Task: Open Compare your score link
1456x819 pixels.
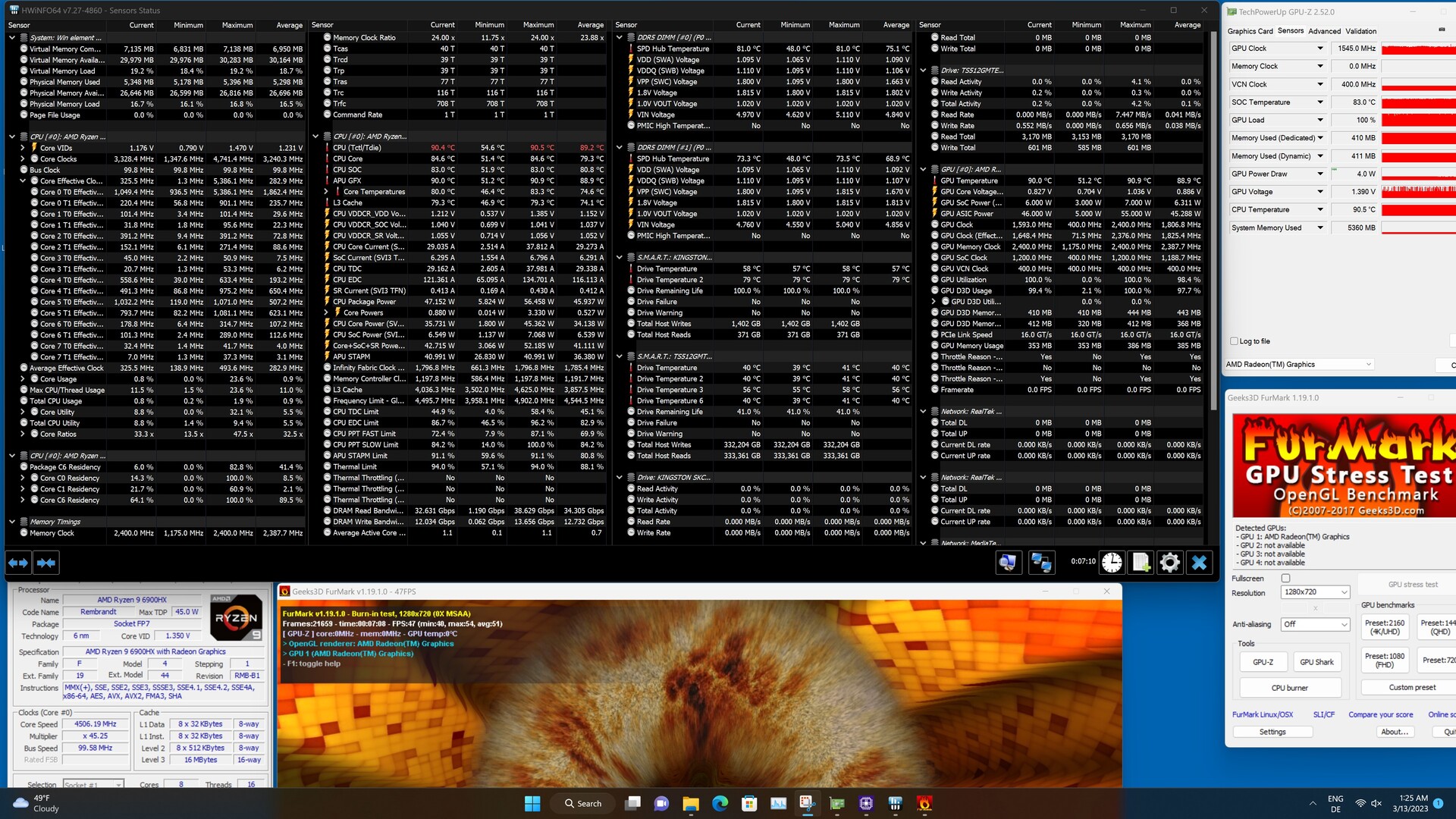Action: [1380, 714]
